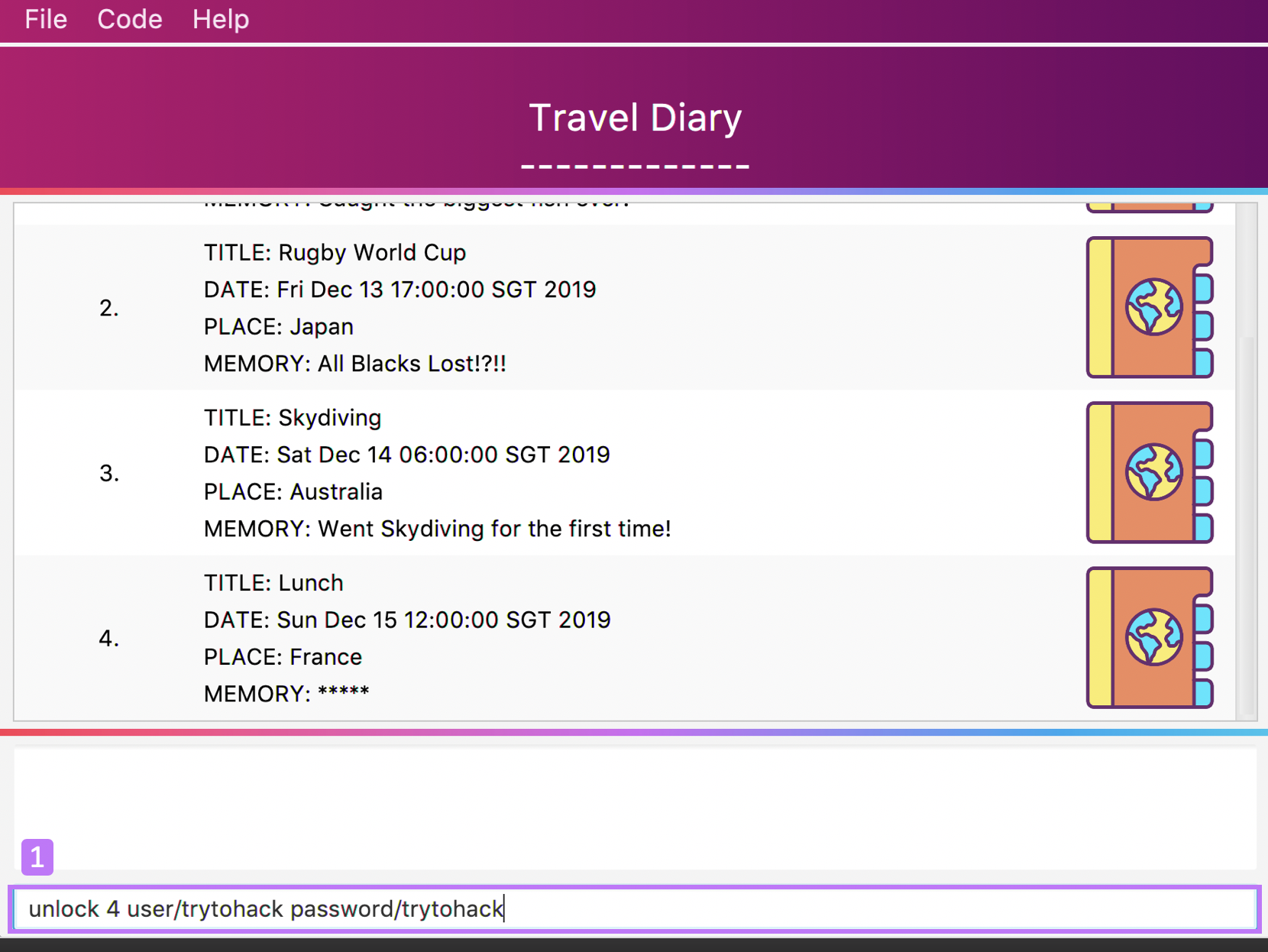The image size is (1268, 952).
Task: Open the Help menu
Action: click(221, 19)
